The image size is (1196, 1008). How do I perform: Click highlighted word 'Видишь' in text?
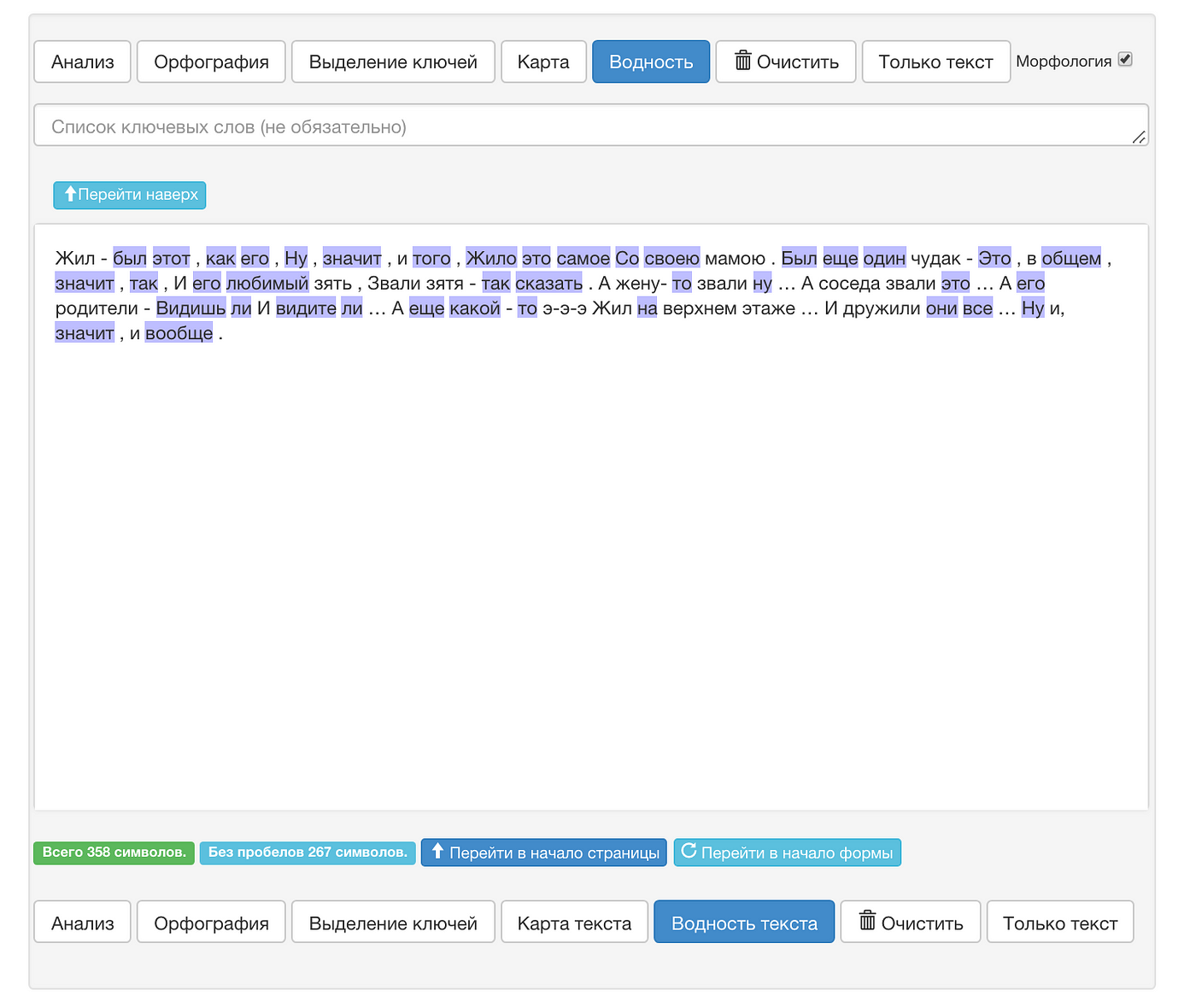coord(191,308)
